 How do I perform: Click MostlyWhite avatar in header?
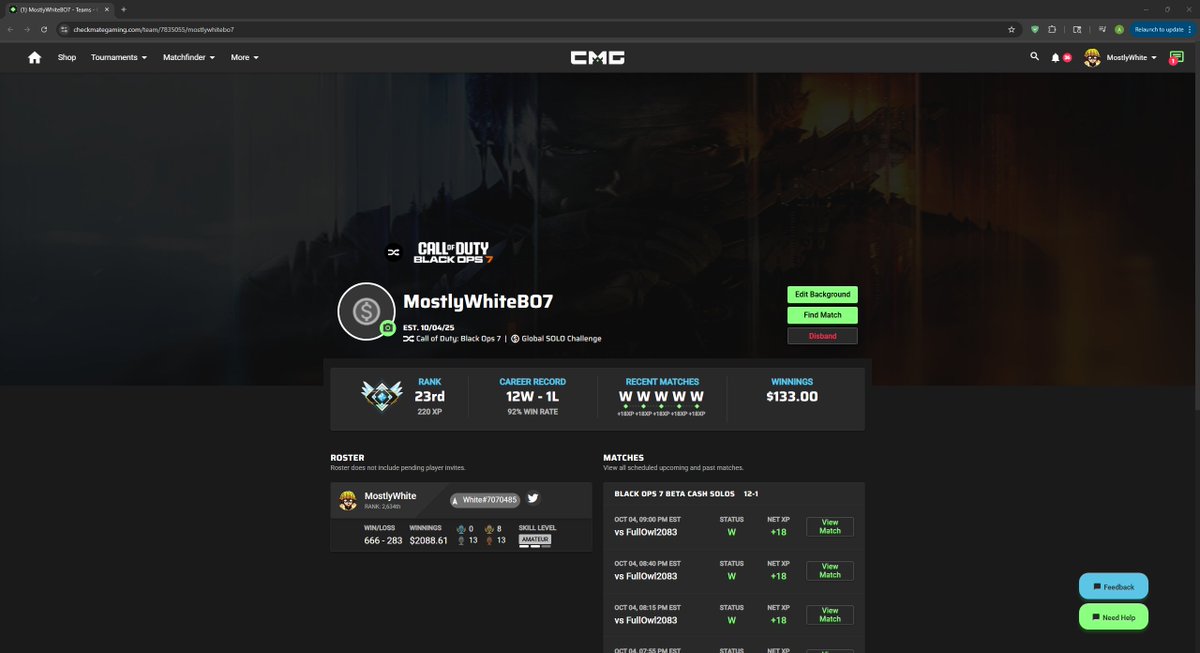point(1092,58)
